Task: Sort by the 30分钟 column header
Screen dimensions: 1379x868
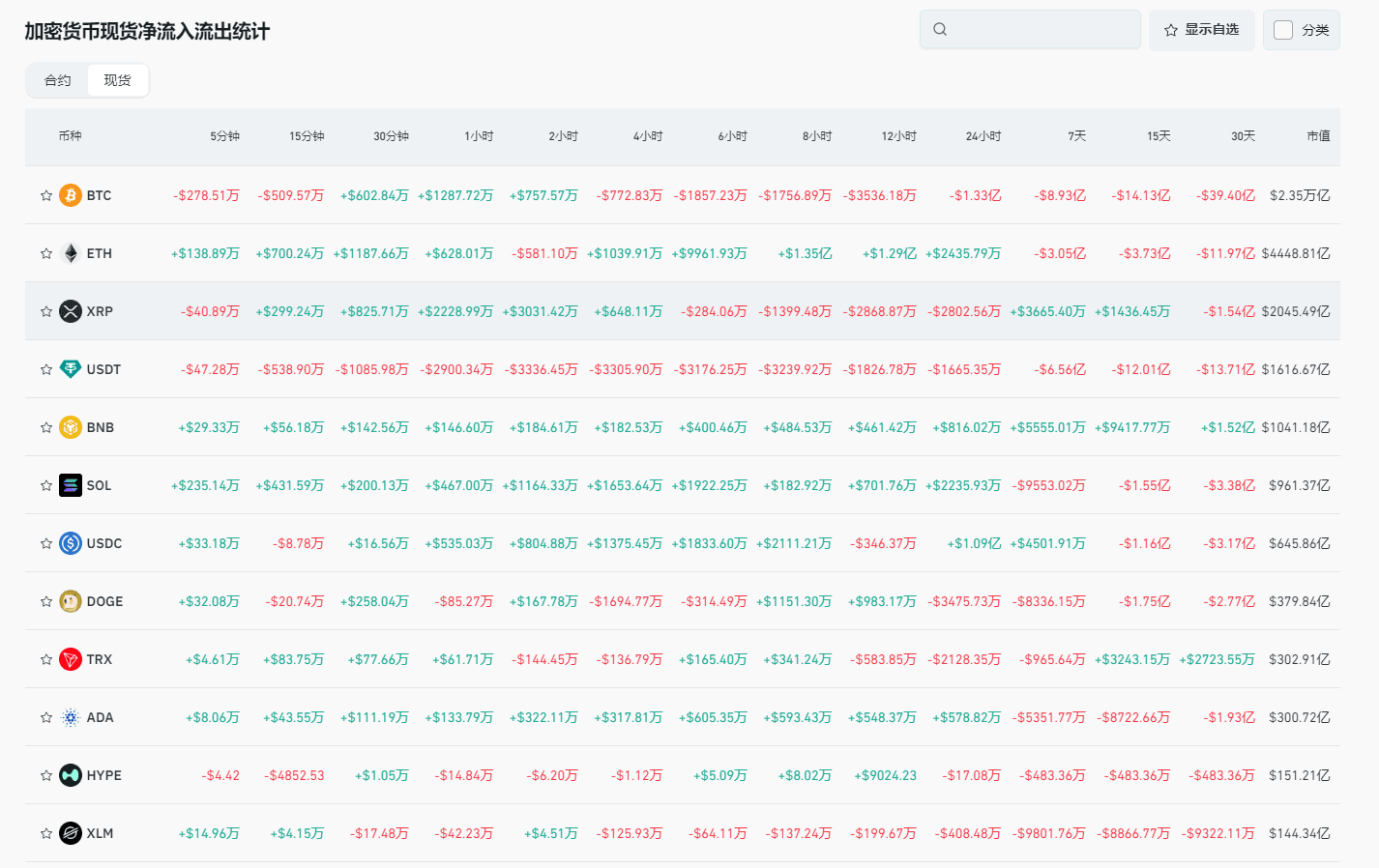Action: (392, 136)
